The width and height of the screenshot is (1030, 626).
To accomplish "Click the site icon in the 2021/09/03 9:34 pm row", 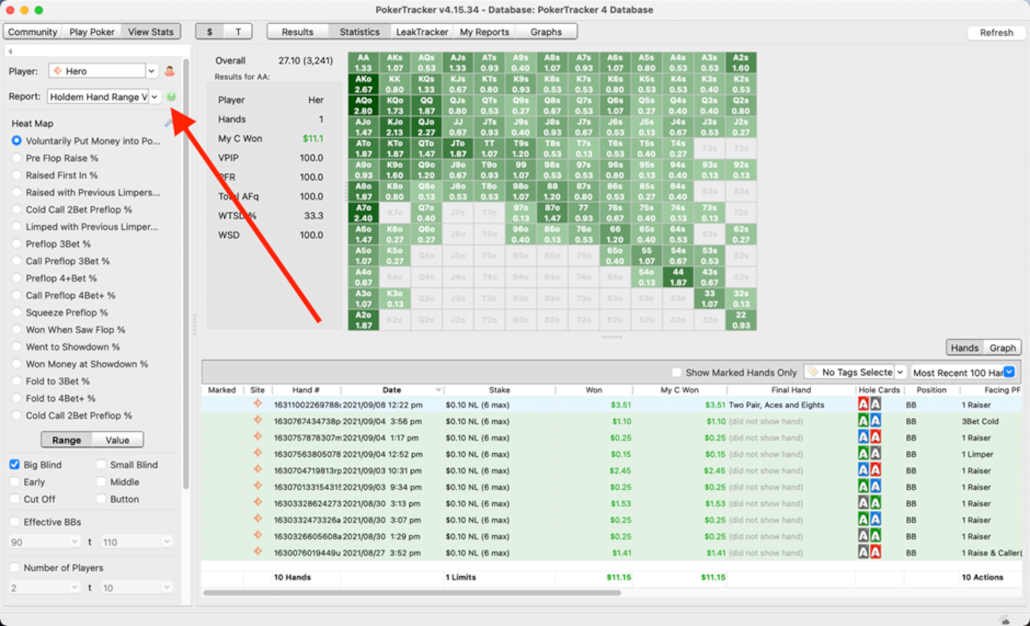I will pyautogui.click(x=258, y=486).
